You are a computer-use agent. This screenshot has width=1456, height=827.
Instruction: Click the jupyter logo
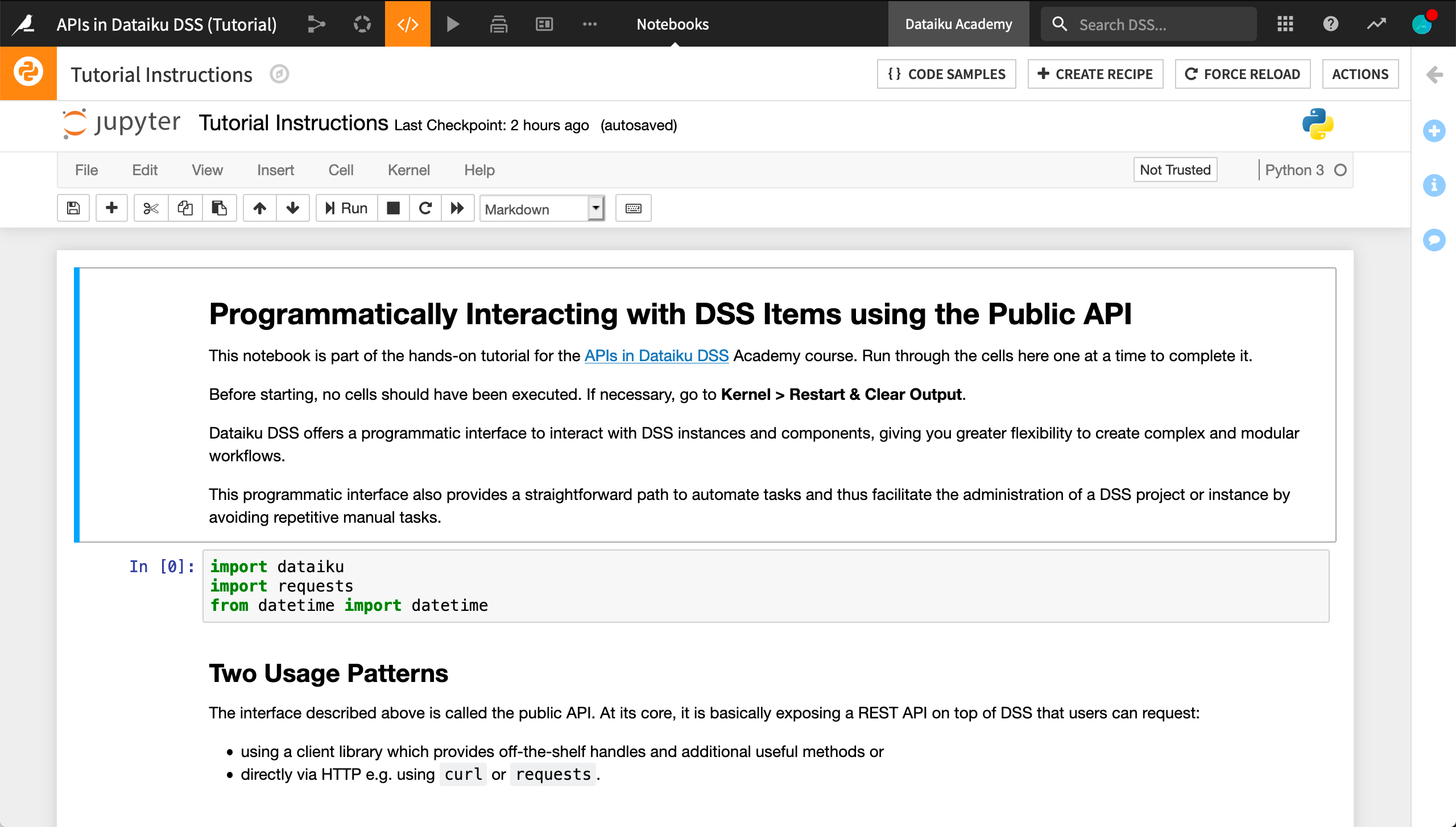pyautogui.click(x=121, y=123)
